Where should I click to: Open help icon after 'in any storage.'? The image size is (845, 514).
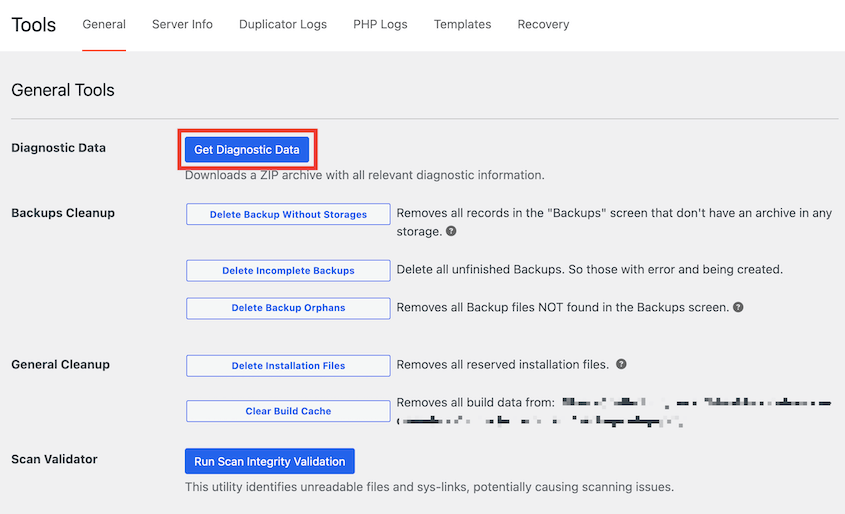click(x=451, y=231)
